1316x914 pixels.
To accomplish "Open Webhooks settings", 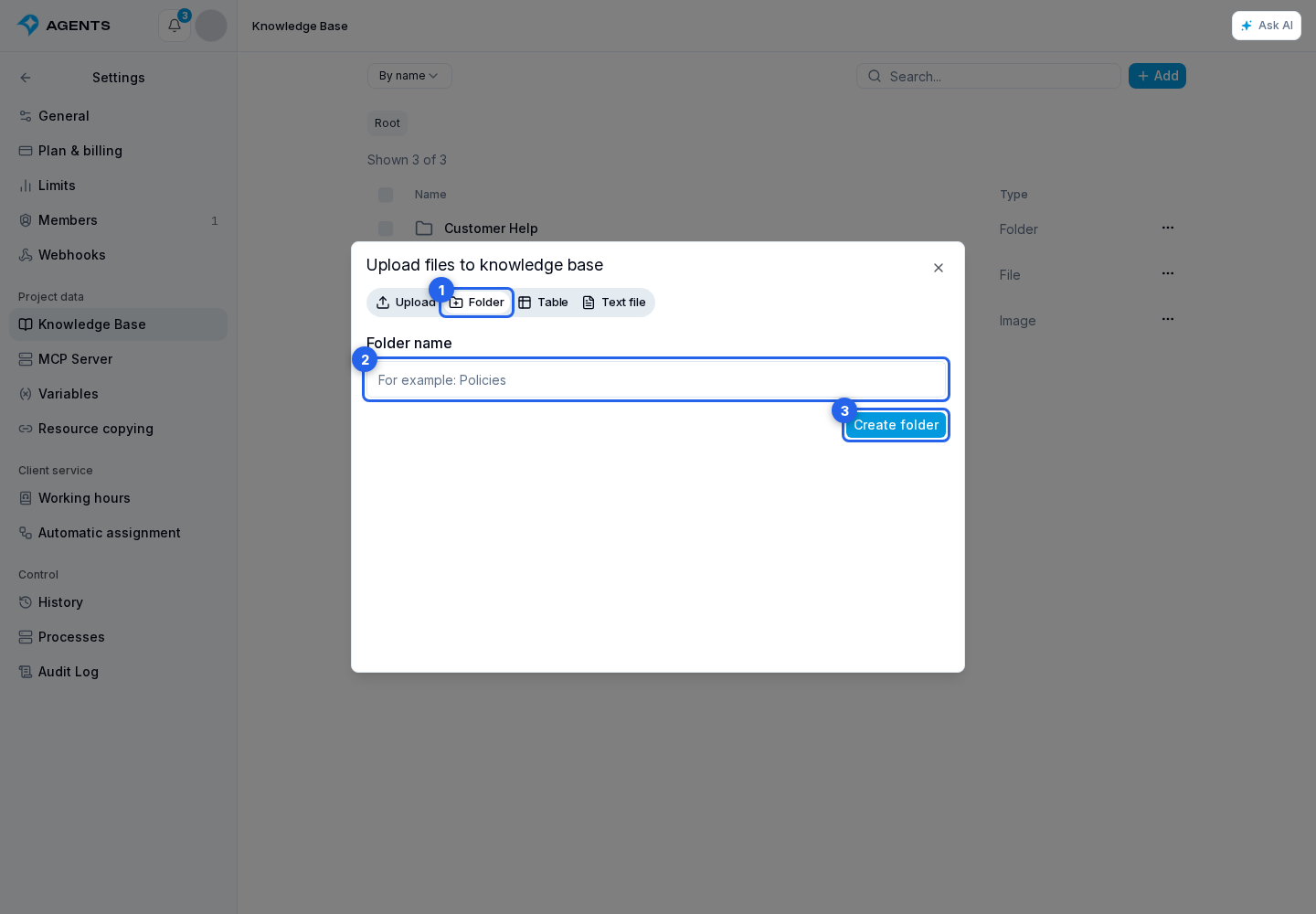I will 118,255.
